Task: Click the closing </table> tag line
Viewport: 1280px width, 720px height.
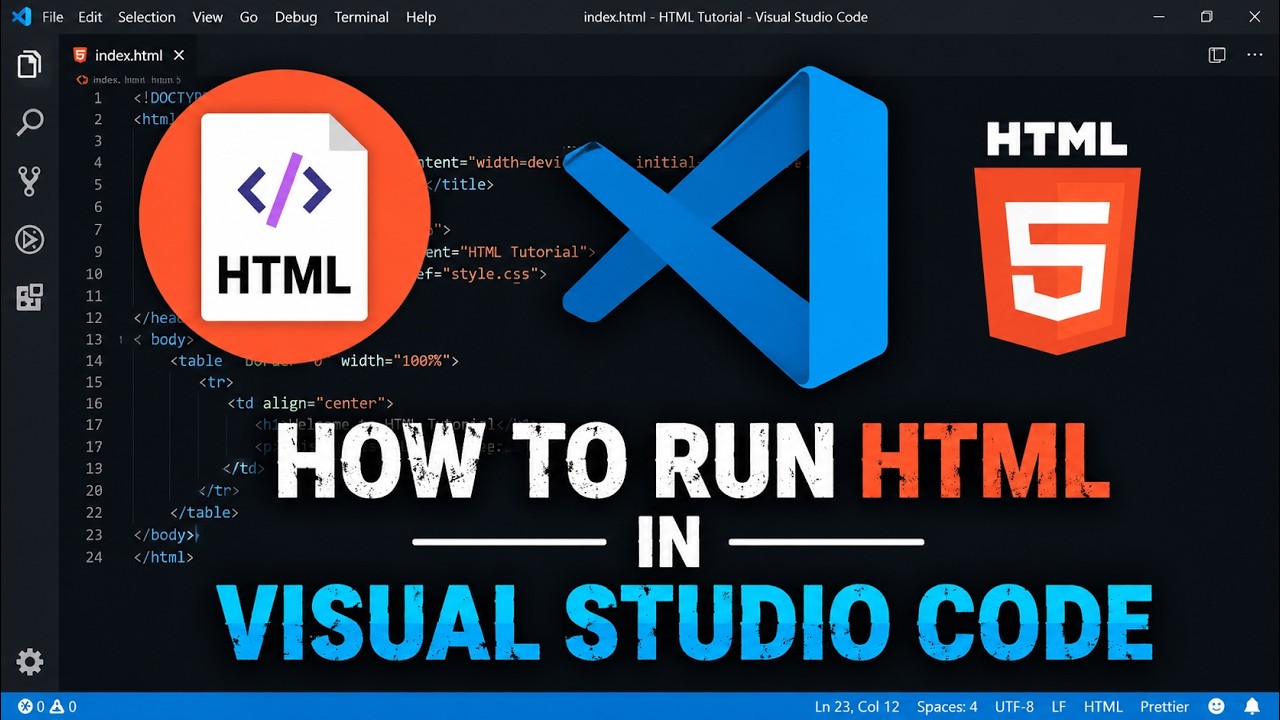Action: (204, 512)
